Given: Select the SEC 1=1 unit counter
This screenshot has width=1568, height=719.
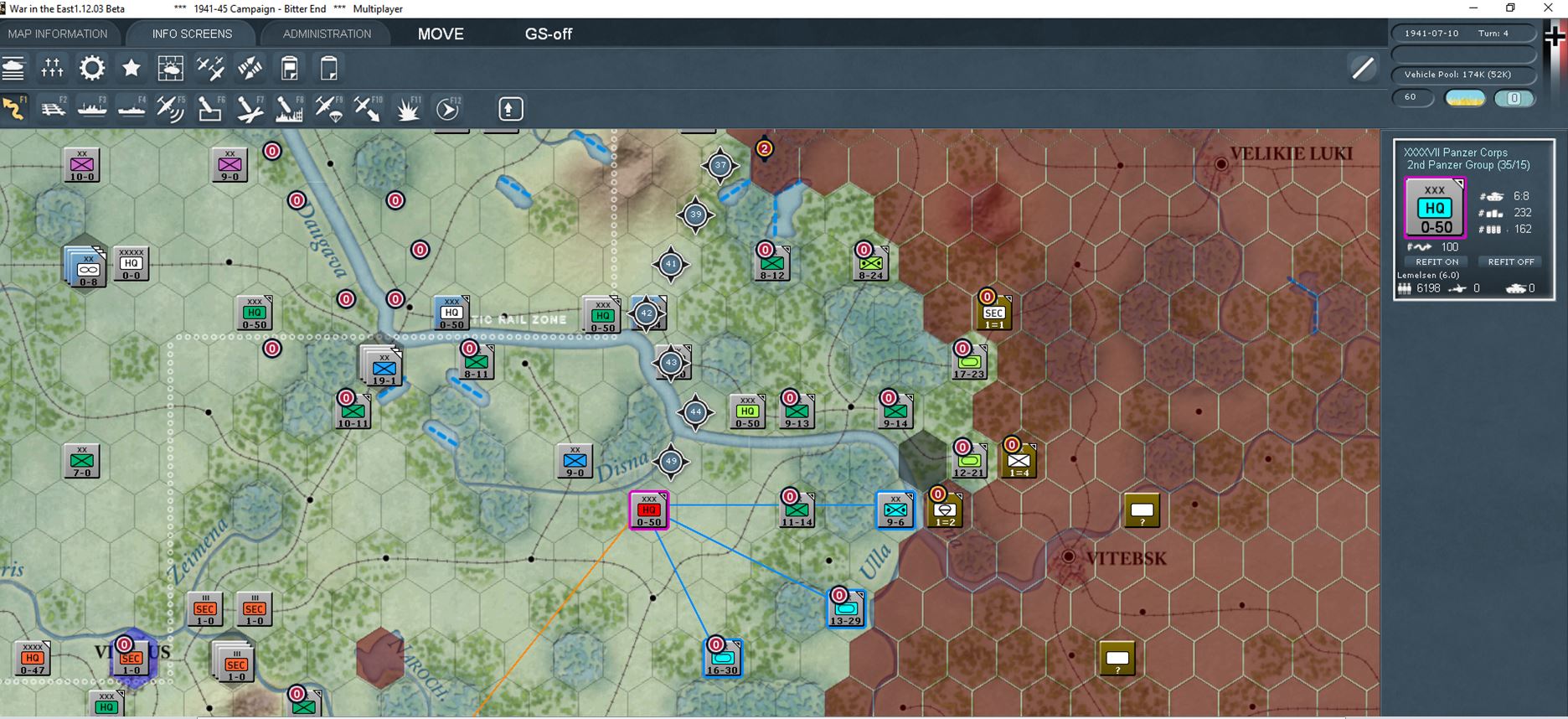Looking at the screenshot, I should click(x=993, y=313).
